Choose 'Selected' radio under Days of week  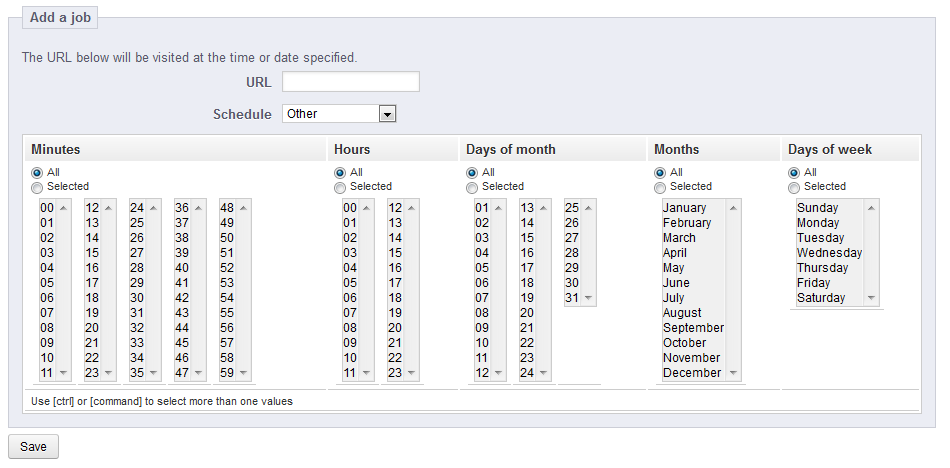click(x=794, y=187)
